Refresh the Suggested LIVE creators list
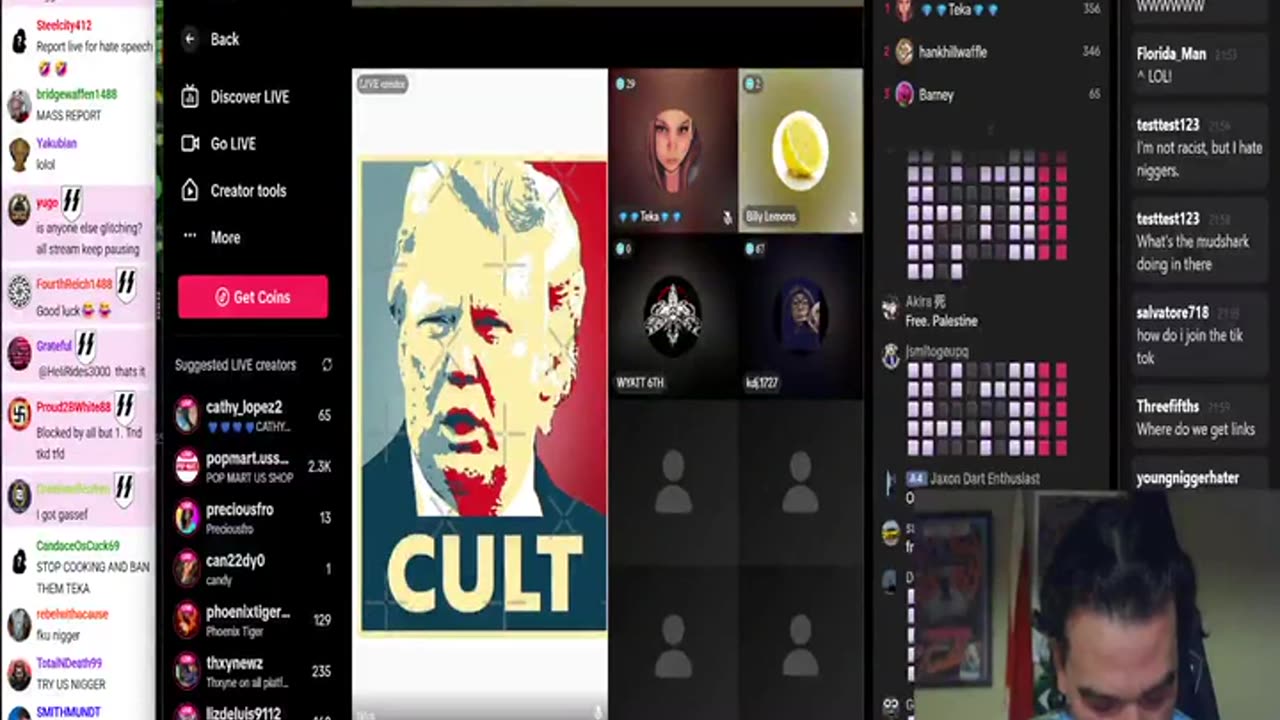 (x=327, y=365)
